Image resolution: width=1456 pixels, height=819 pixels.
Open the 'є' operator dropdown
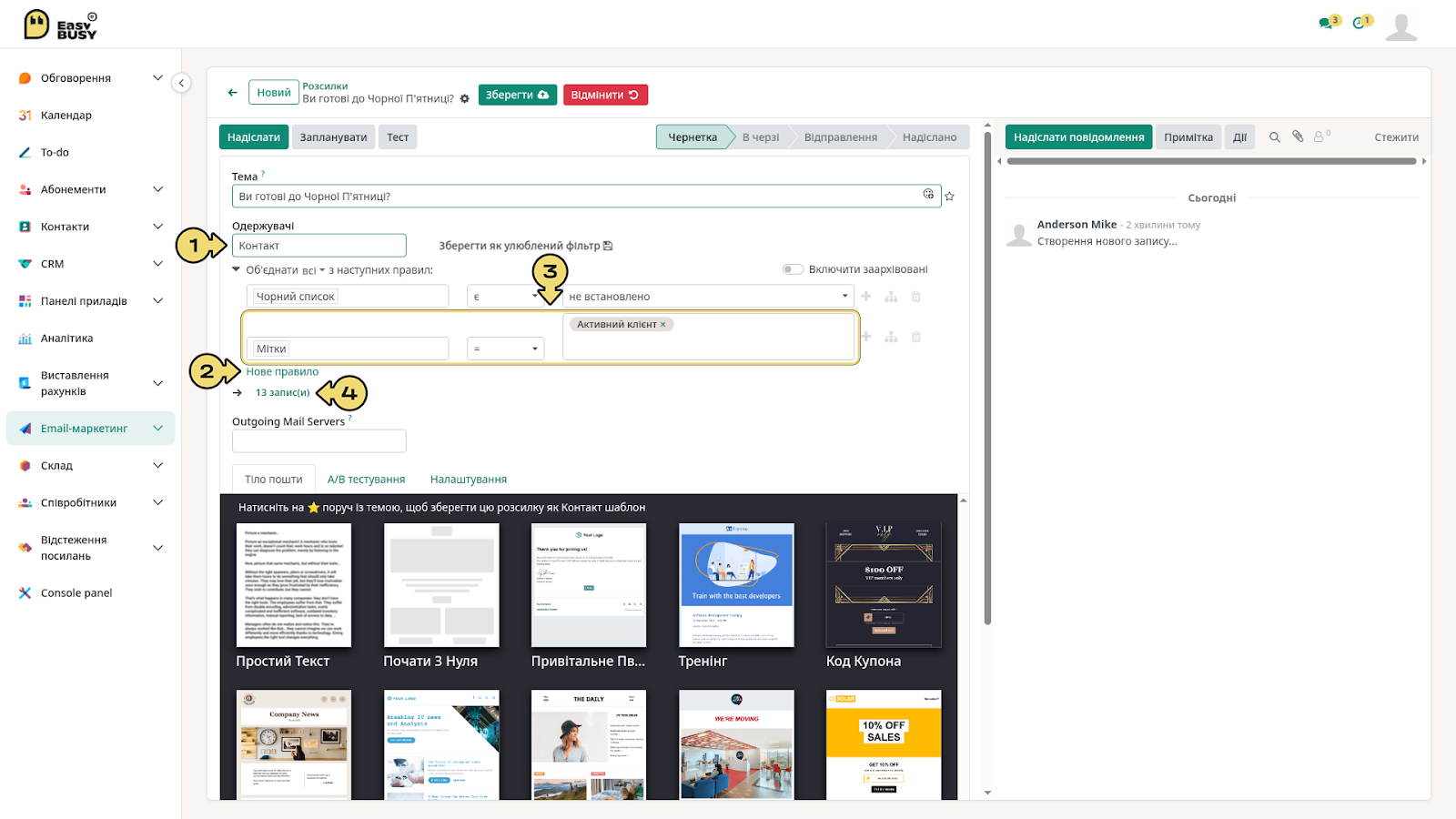point(506,297)
